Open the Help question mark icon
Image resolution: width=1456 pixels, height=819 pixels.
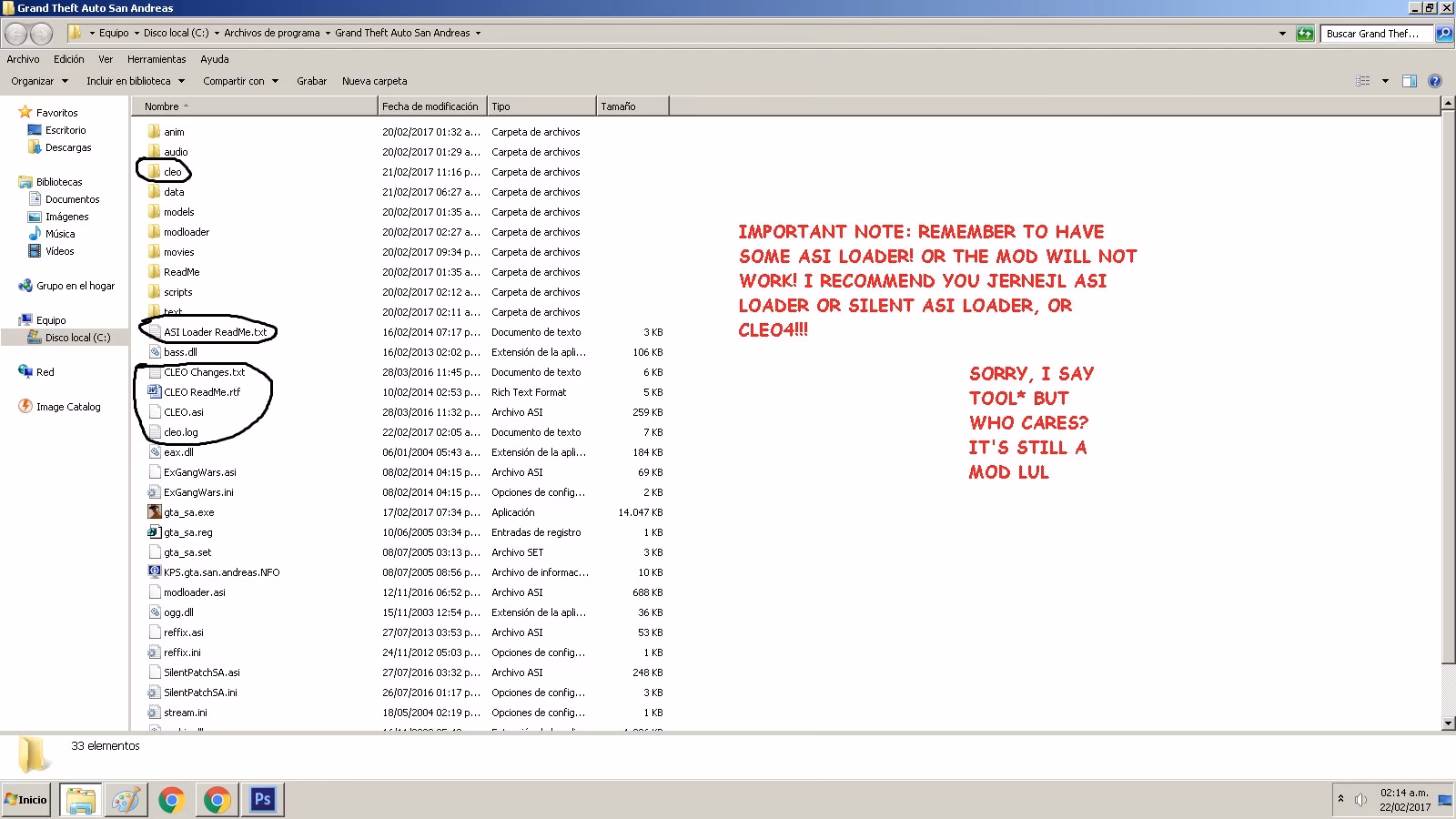[x=1435, y=81]
